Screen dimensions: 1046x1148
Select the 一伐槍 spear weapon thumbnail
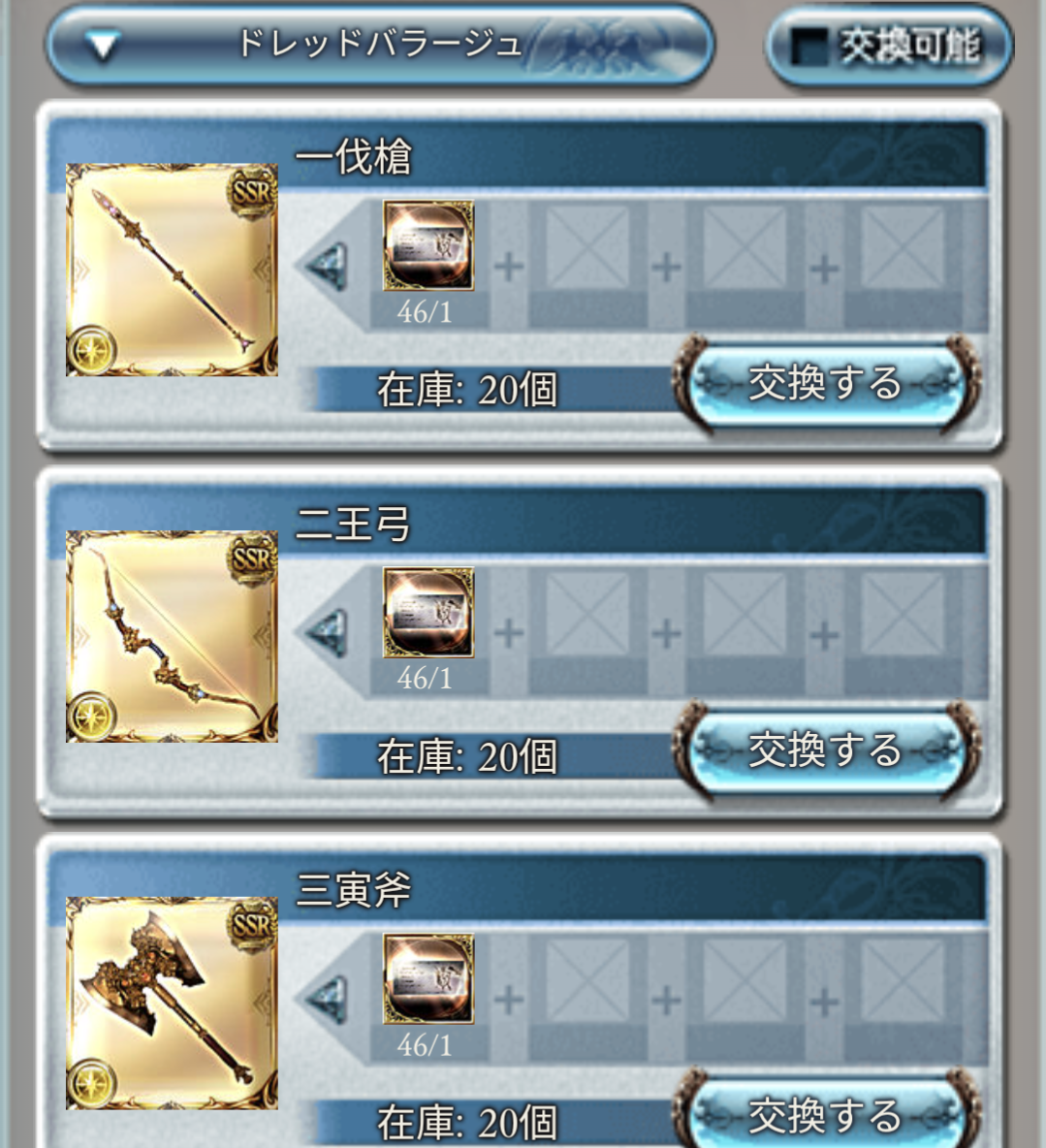172,270
